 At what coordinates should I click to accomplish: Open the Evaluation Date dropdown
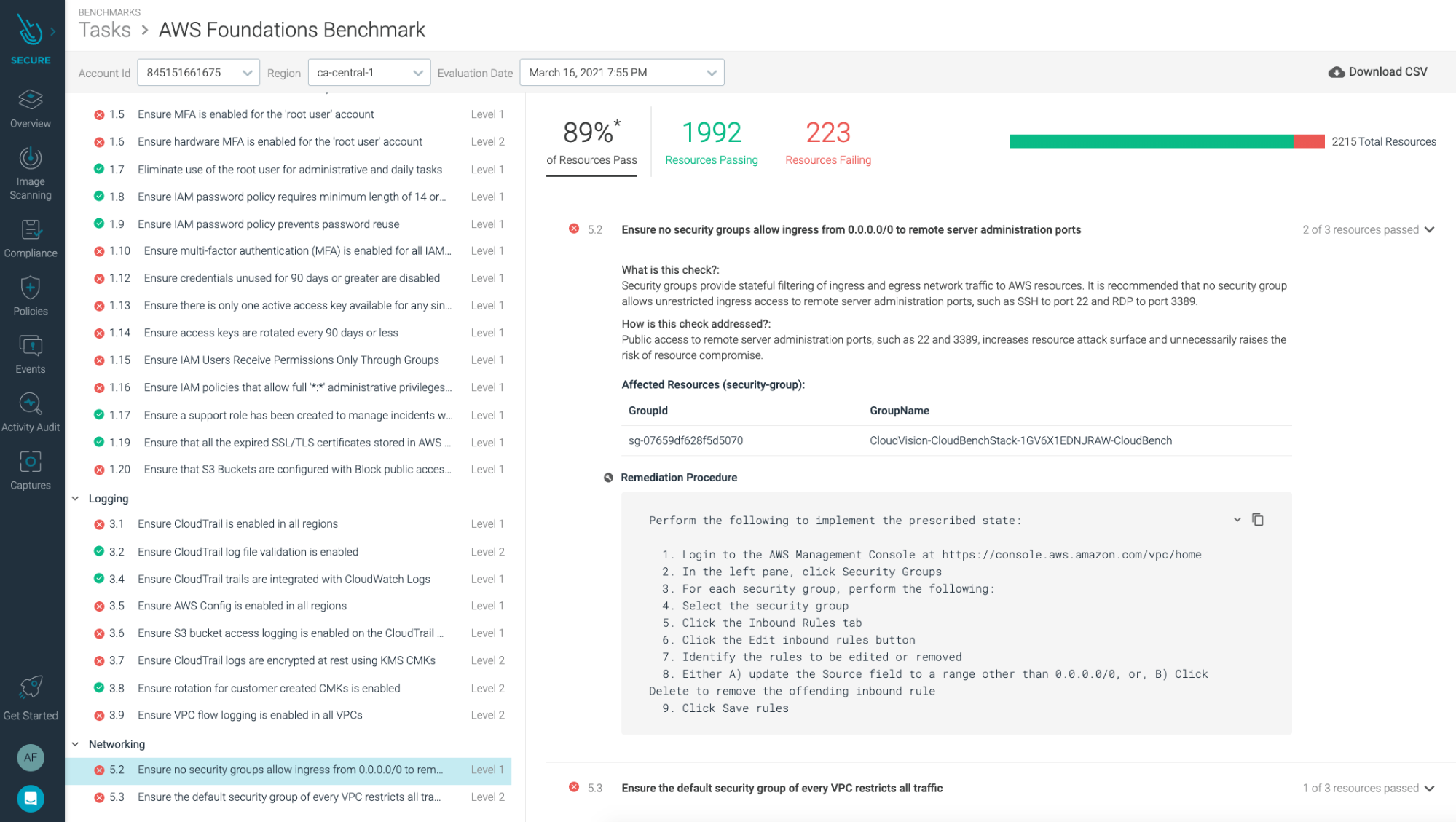tap(621, 73)
